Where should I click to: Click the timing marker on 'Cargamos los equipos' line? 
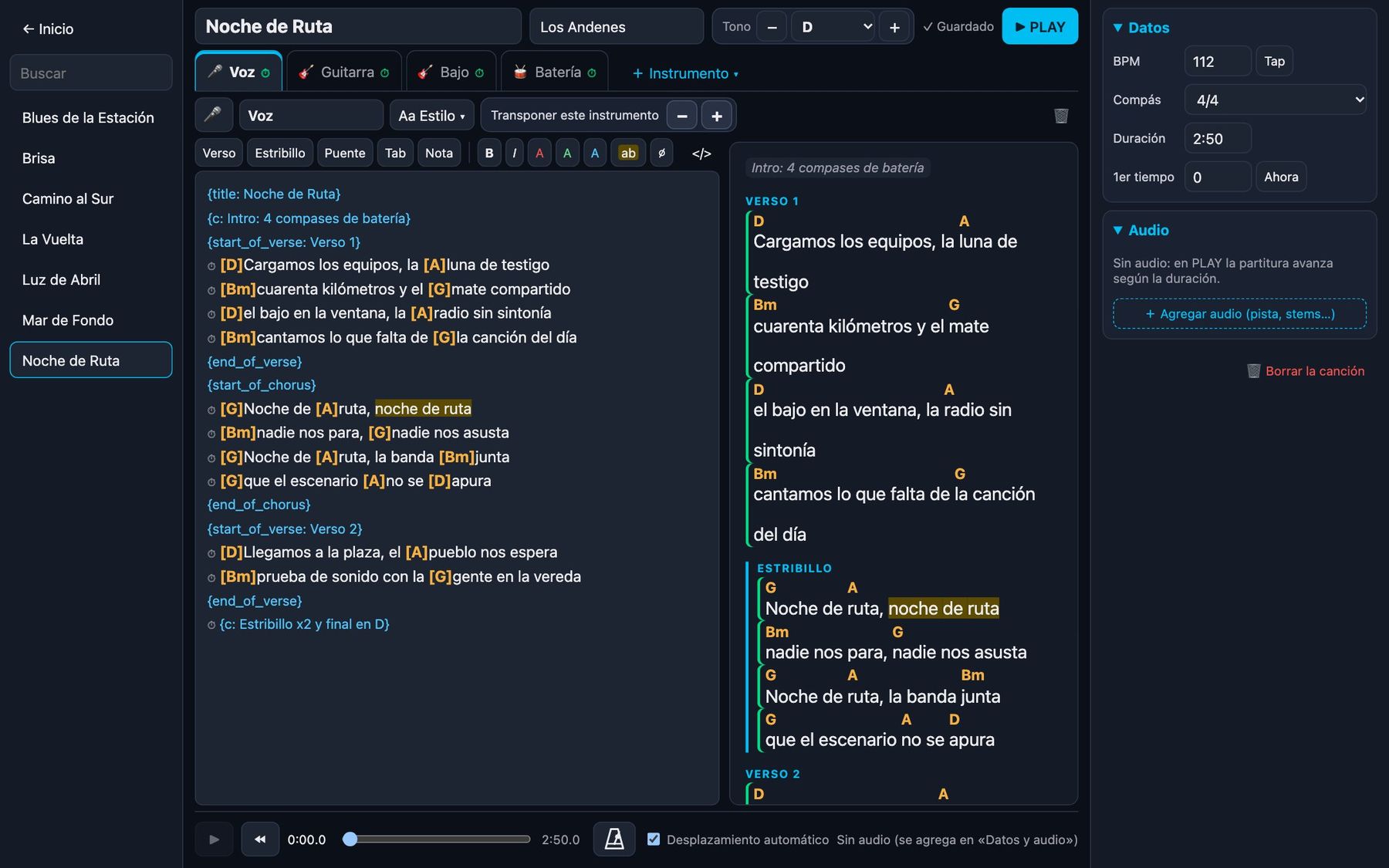[x=211, y=266]
